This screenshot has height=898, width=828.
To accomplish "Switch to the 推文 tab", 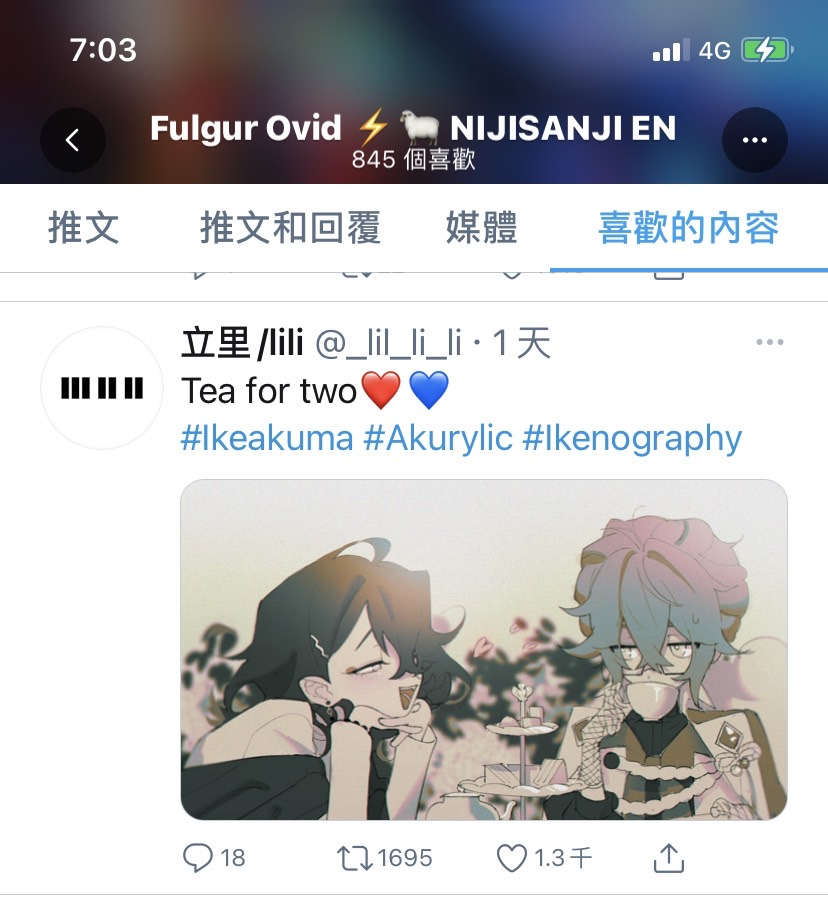I will tap(84, 228).
